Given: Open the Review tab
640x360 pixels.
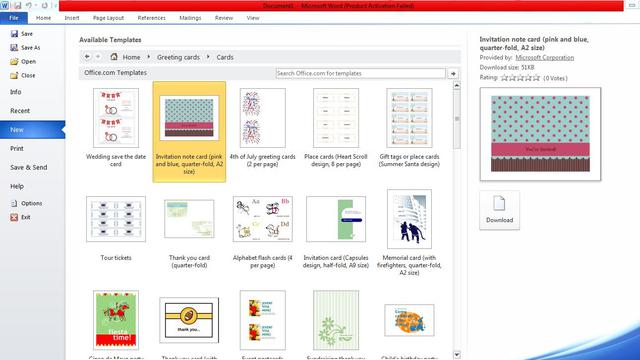Looking at the screenshot, I should pyautogui.click(x=224, y=18).
